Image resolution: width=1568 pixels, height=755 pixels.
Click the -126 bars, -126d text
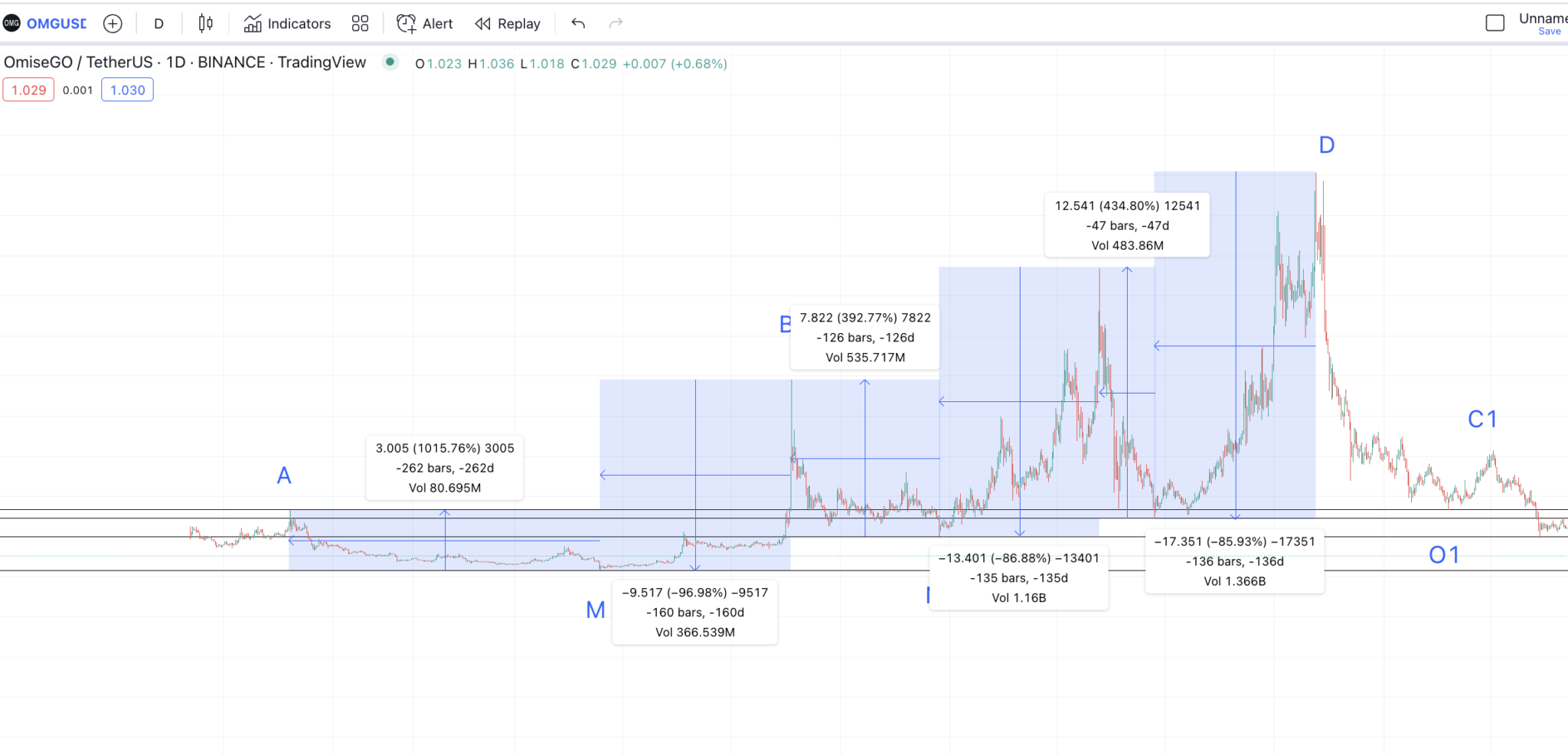pos(865,337)
